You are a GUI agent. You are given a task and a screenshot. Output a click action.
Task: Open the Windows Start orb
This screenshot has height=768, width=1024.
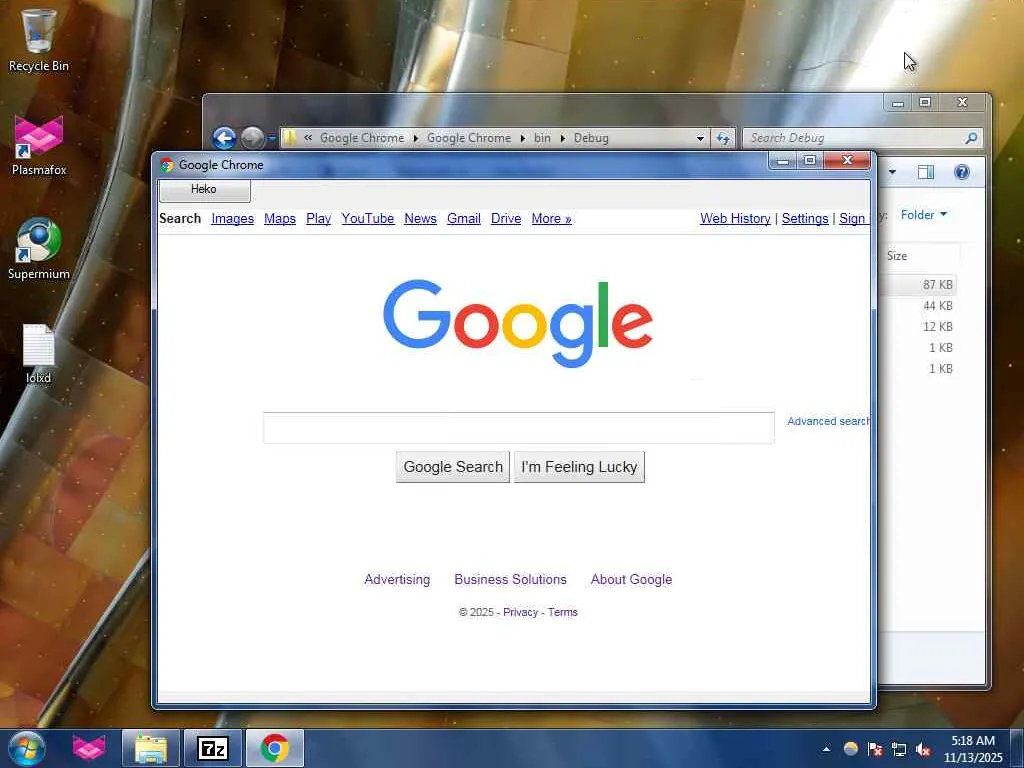(25, 748)
